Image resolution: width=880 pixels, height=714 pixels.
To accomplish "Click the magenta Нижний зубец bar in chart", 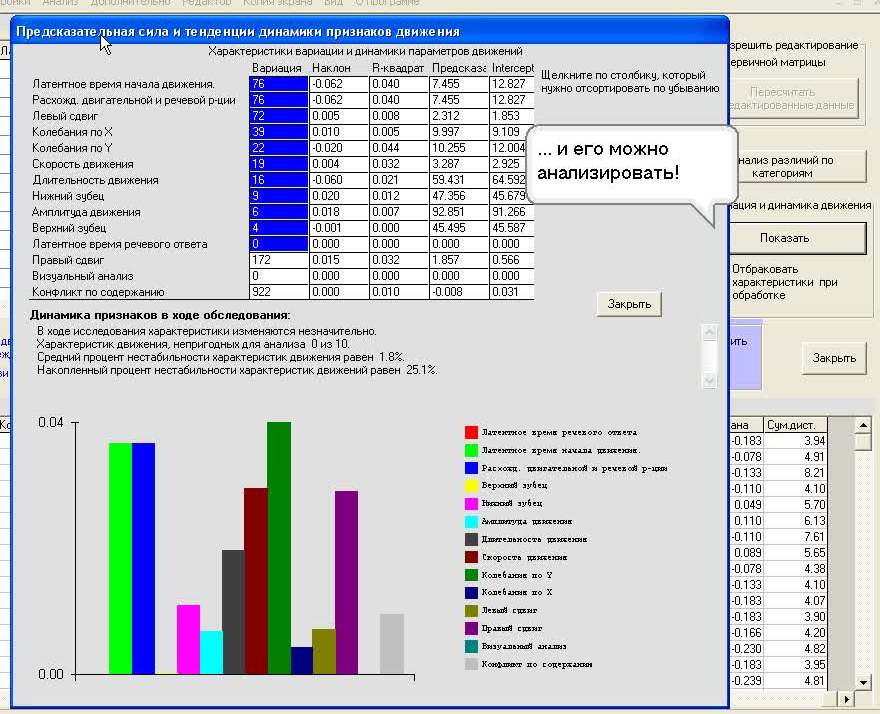I will (189, 639).
